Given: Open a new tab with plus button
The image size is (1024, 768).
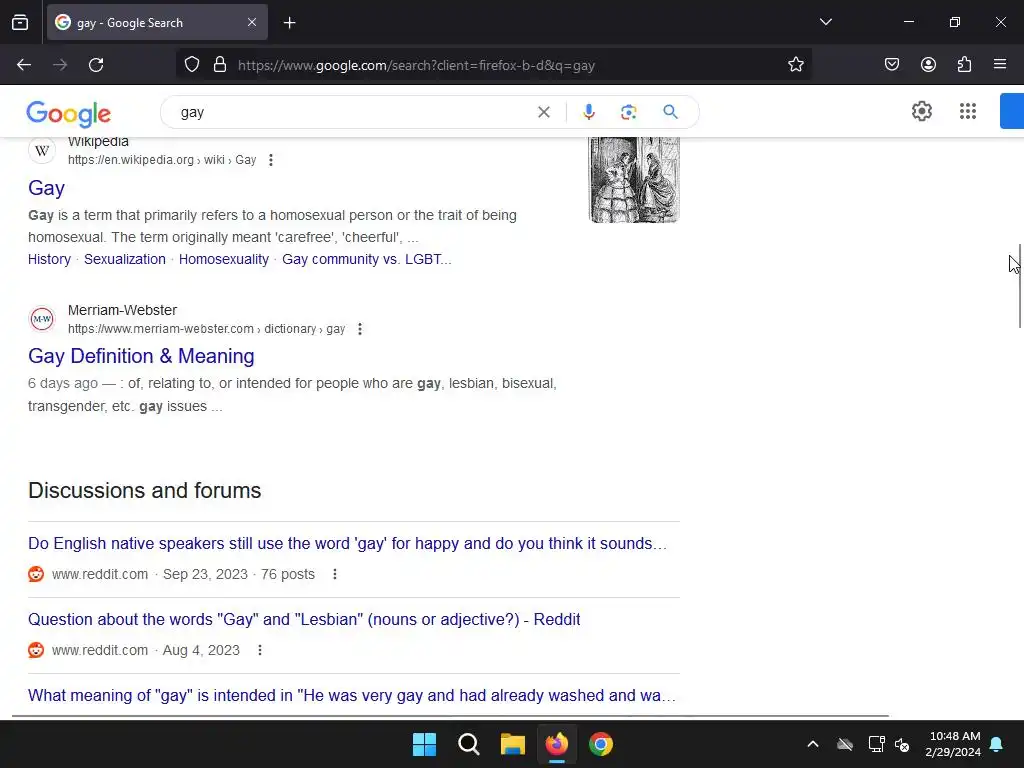Looking at the screenshot, I should click(x=289, y=23).
